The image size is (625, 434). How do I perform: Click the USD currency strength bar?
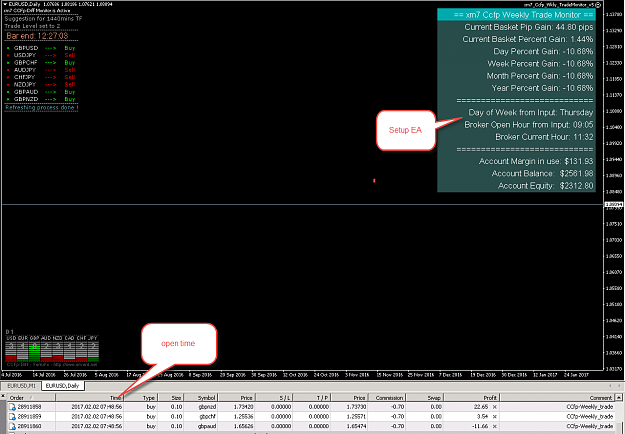pyautogui.click(x=11, y=350)
